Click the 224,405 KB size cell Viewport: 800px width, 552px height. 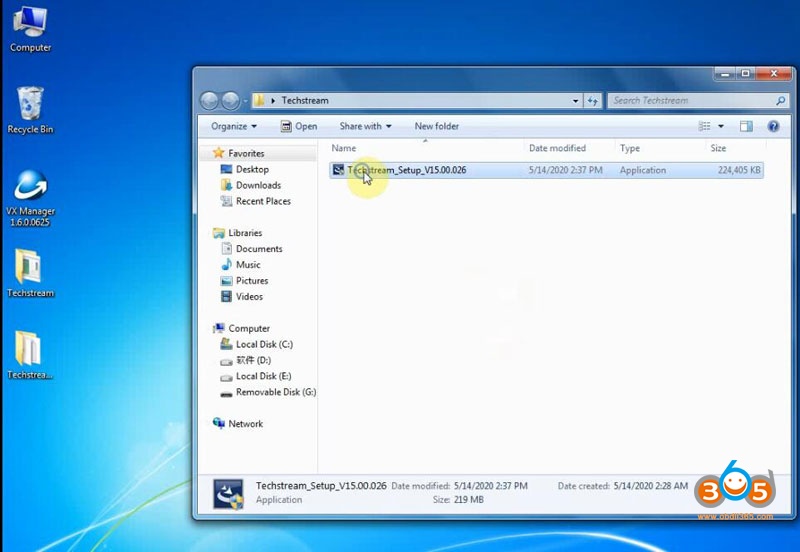(x=739, y=170)
